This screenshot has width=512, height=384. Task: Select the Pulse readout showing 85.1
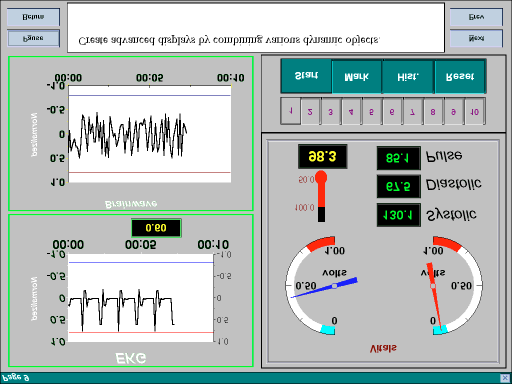(x=398, y=158)
